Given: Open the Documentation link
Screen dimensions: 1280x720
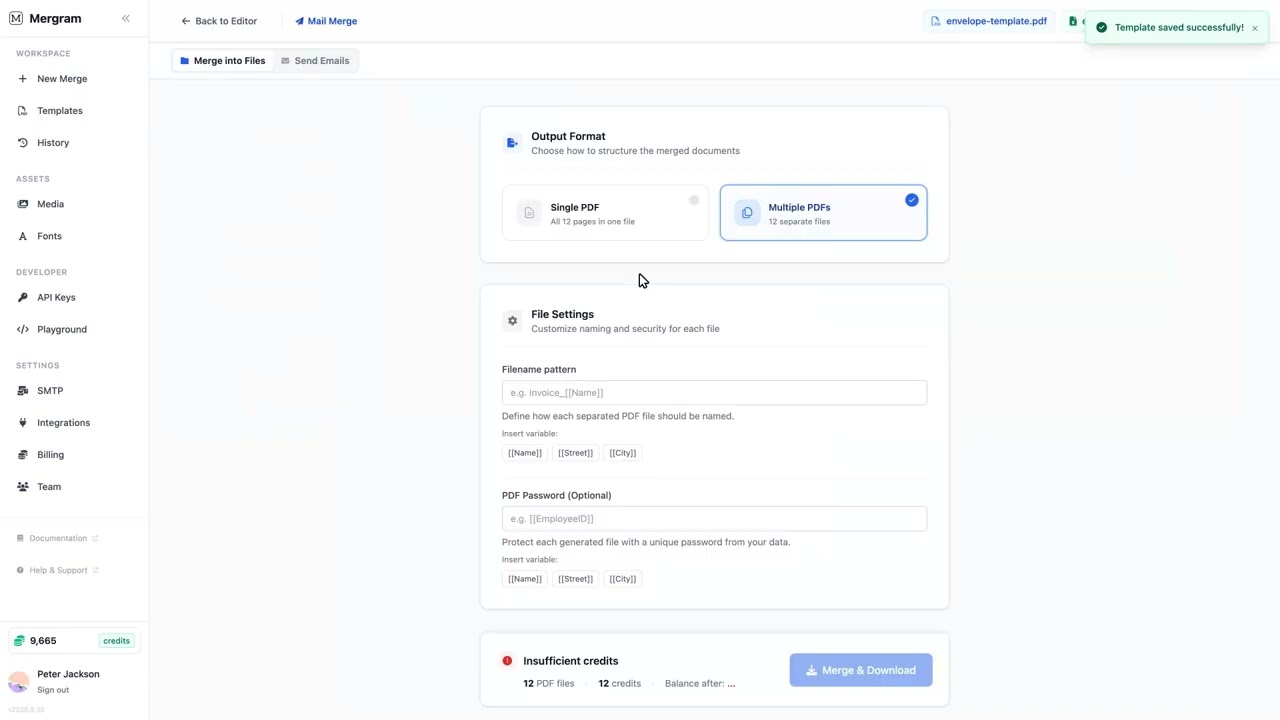Looking at the screenshot, I should 58,538.
